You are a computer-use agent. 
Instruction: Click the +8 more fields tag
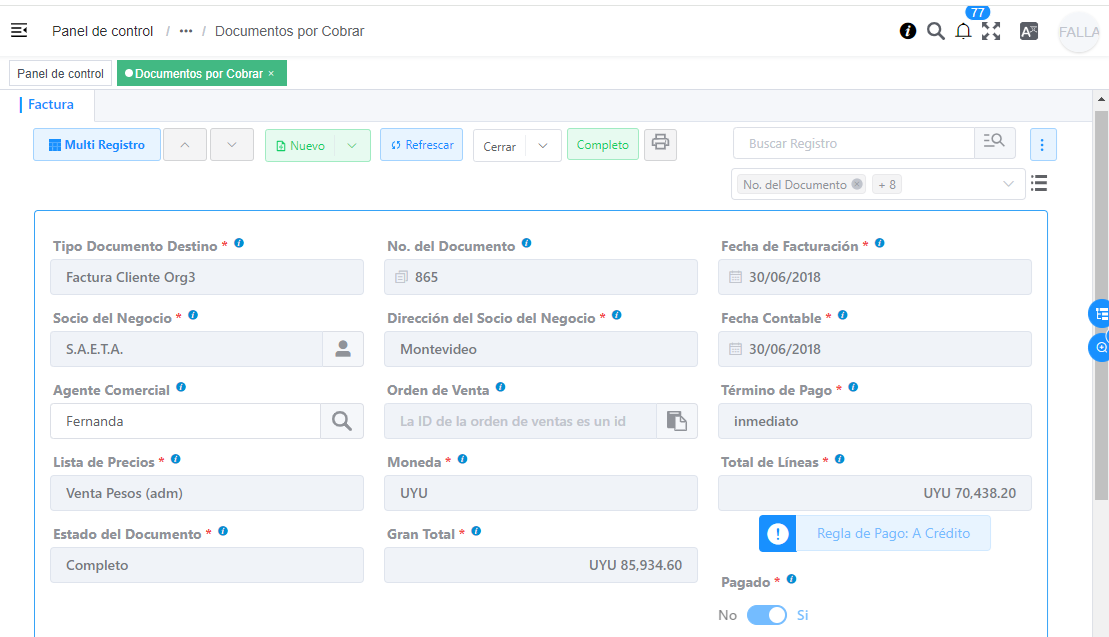[x=887, y=185]
